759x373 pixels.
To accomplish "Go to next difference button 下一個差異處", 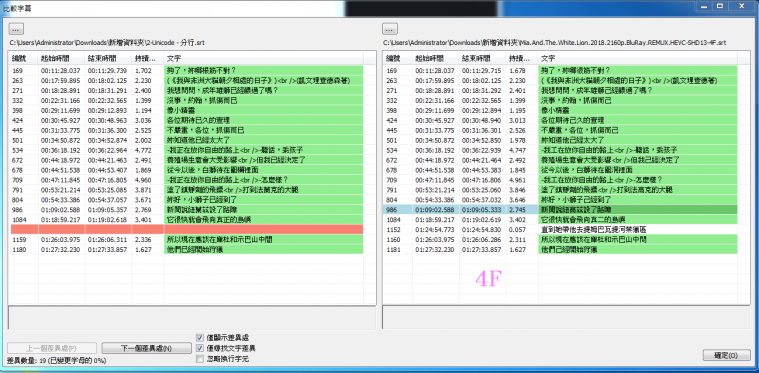I will click(x=146, y=348).
